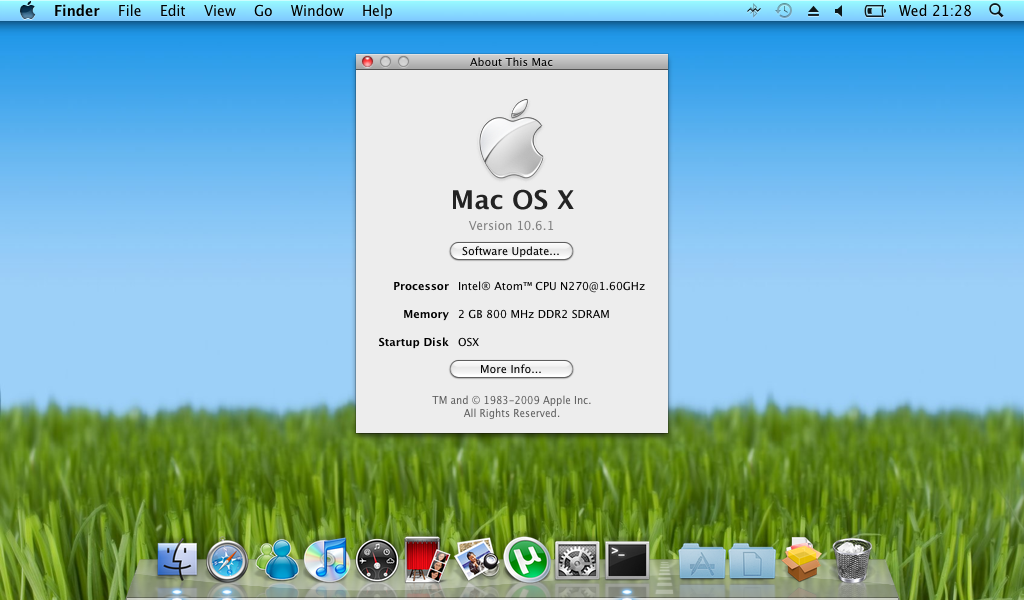Click the More Info... button
The image size is (1024, 600).
tap(511, 370)
